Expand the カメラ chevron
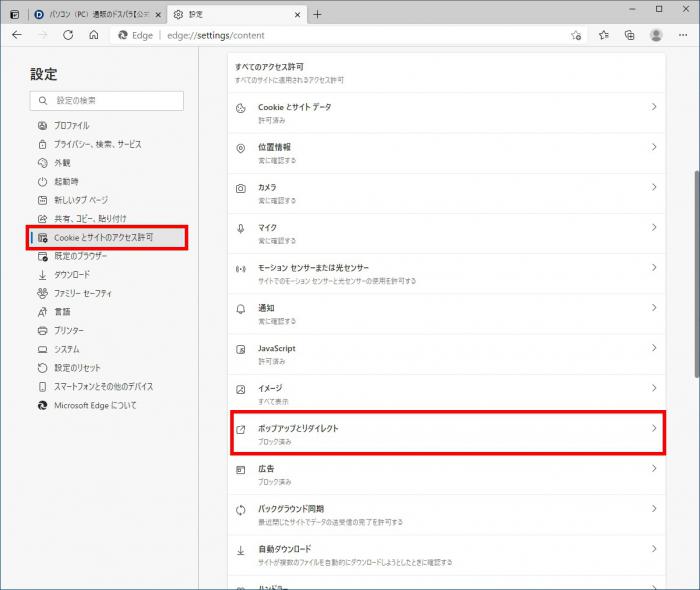 pos(654,187)
